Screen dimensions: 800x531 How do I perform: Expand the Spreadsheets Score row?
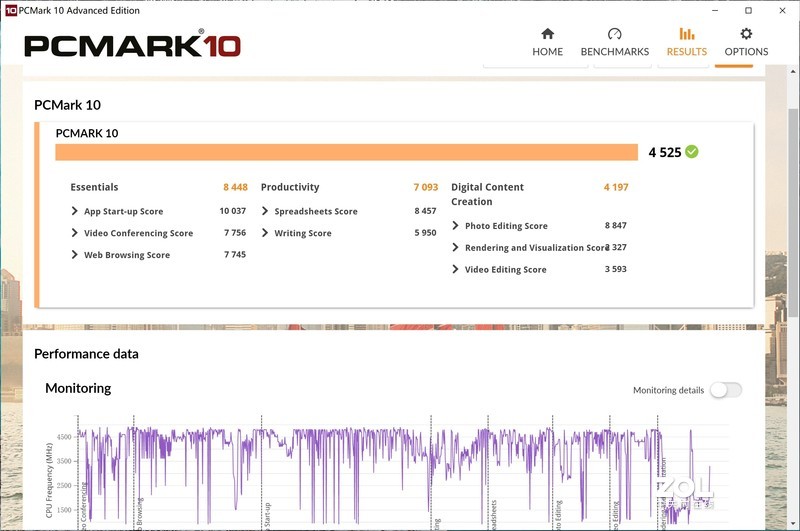coord(265,211)
